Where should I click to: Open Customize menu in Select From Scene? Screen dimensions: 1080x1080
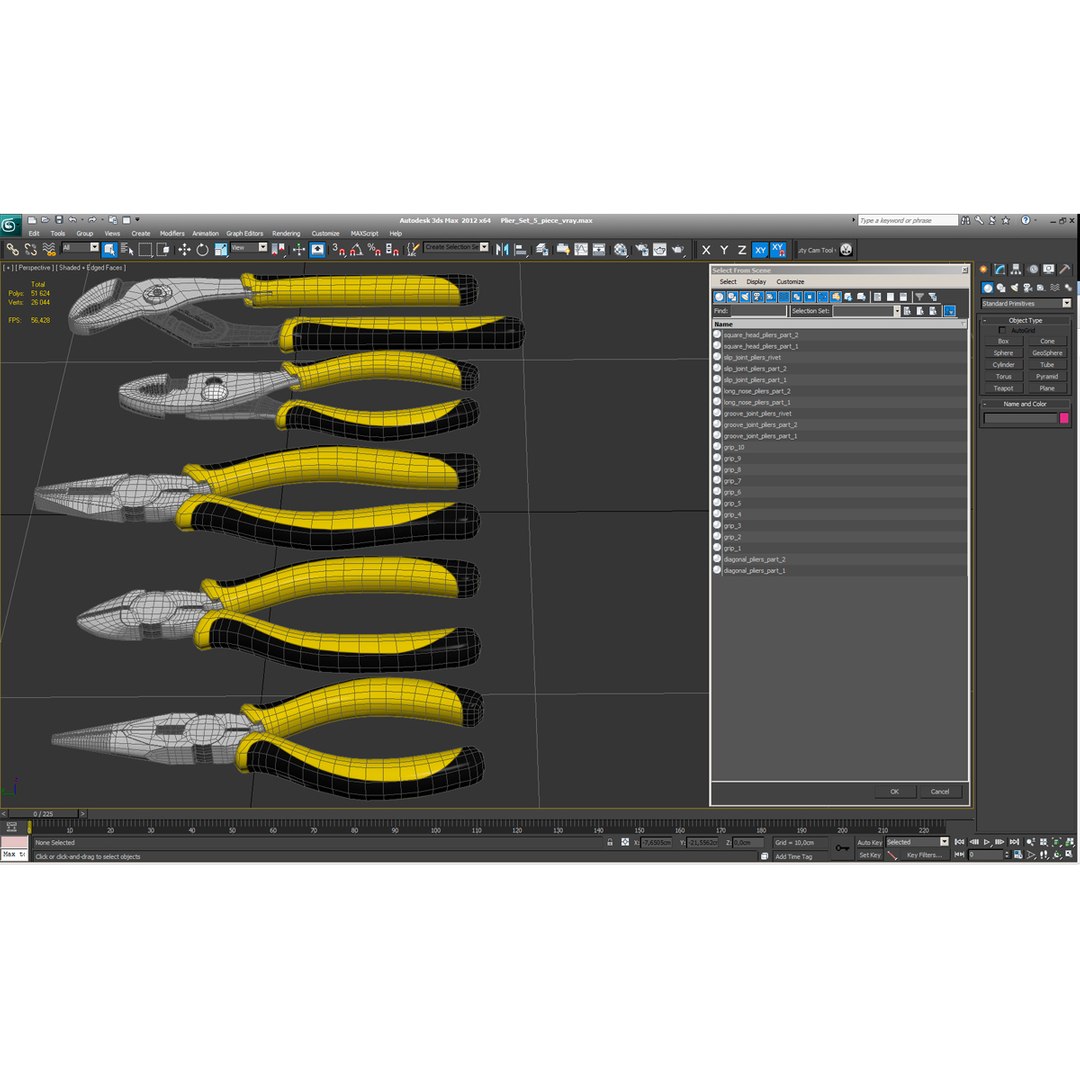[790, 282]
